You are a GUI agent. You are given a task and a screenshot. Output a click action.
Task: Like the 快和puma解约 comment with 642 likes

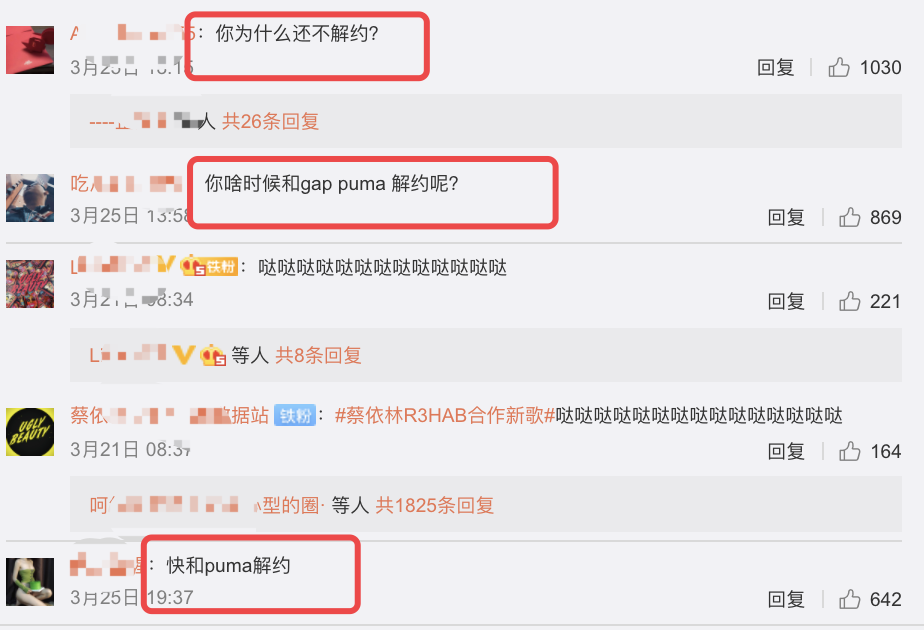pyautogui.click(x=849, y=599)
